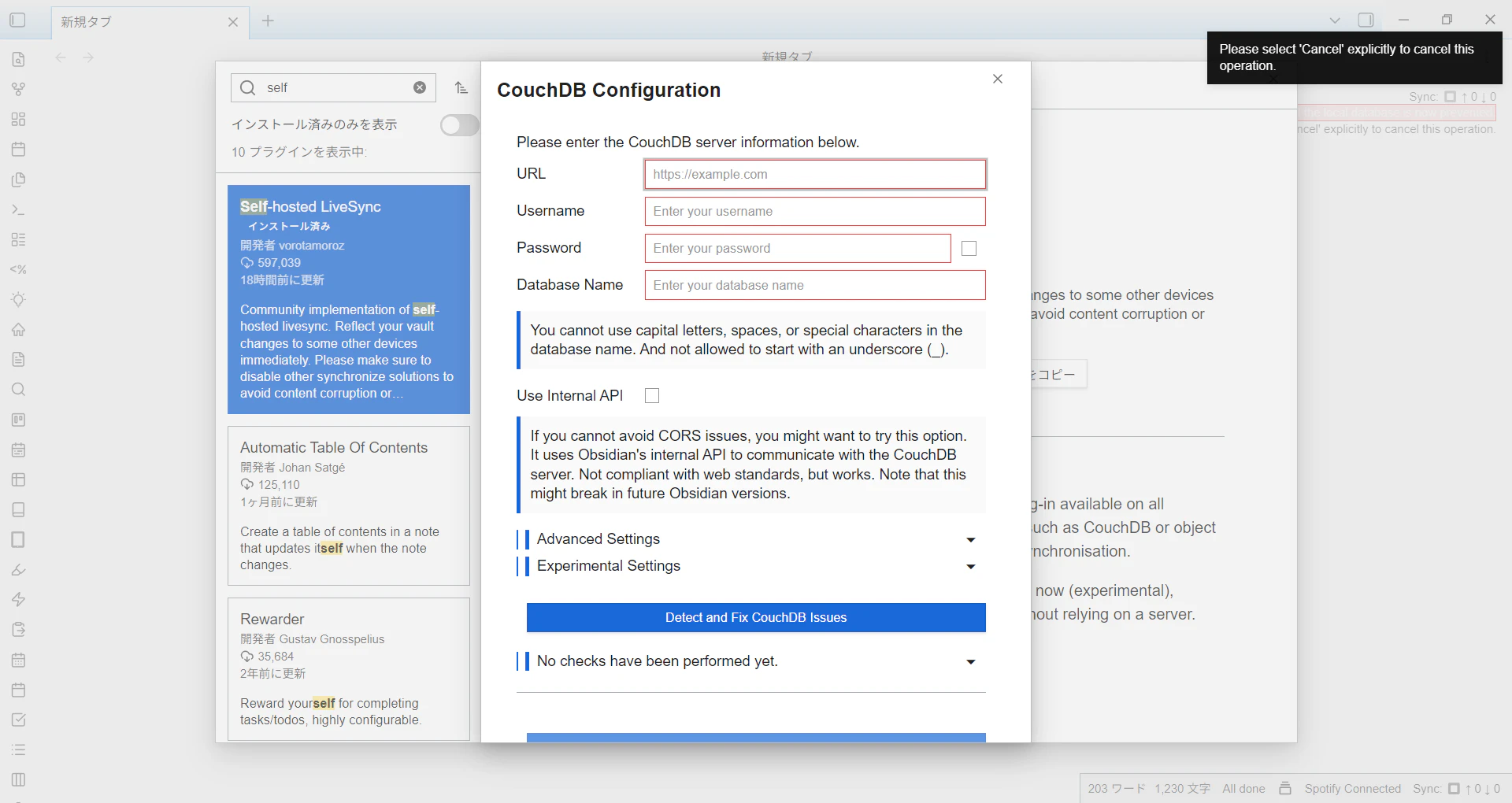Toggle show installed plugins only switch
The height and width of the screenshot is (803, 1512).
coord(460,125)
